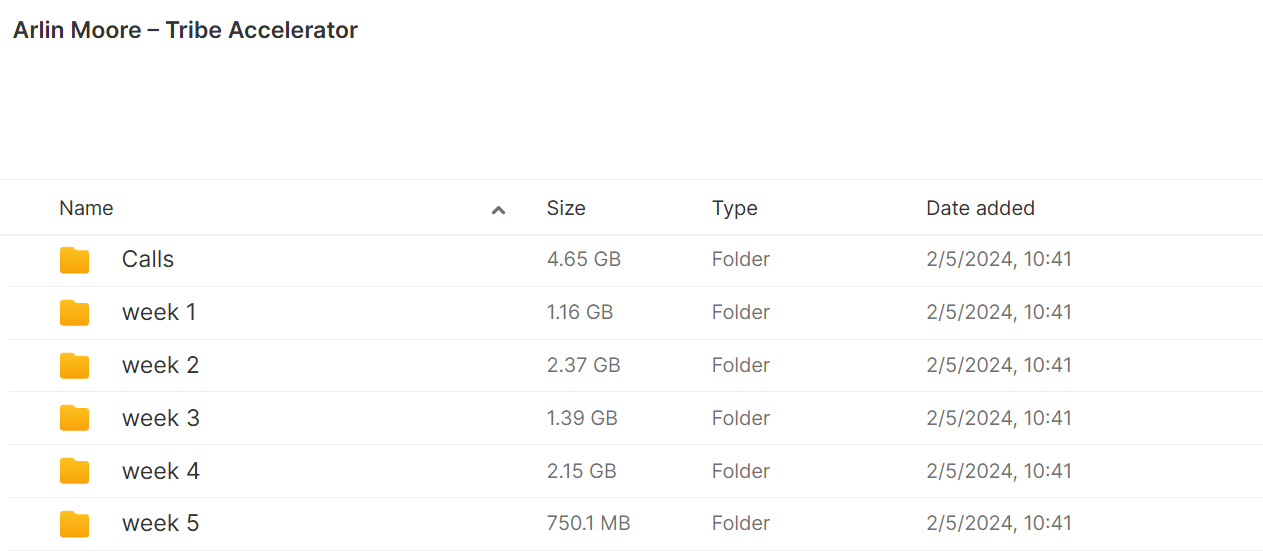Click the 4.65 GB size of Calls
Image resolution: width=1263 pixels, height=552 pixels.
[x=584, y=259]
